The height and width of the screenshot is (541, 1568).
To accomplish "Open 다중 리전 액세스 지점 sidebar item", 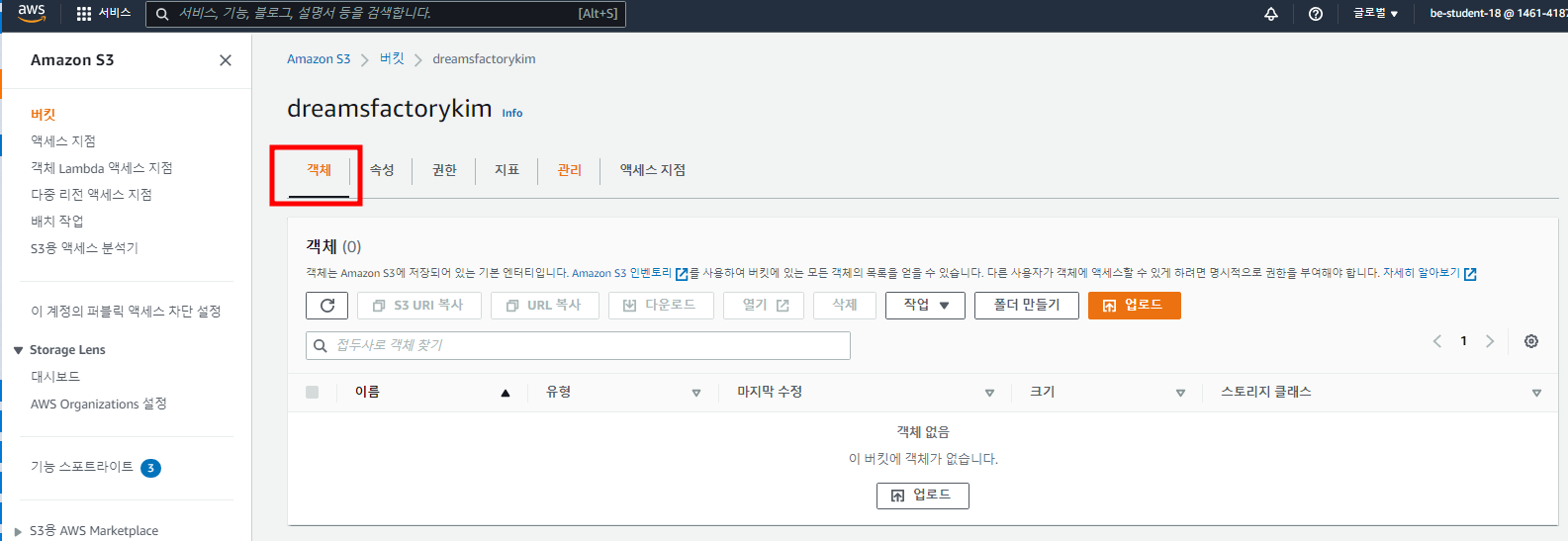I will pyautogui.click(x=92, y=195).
